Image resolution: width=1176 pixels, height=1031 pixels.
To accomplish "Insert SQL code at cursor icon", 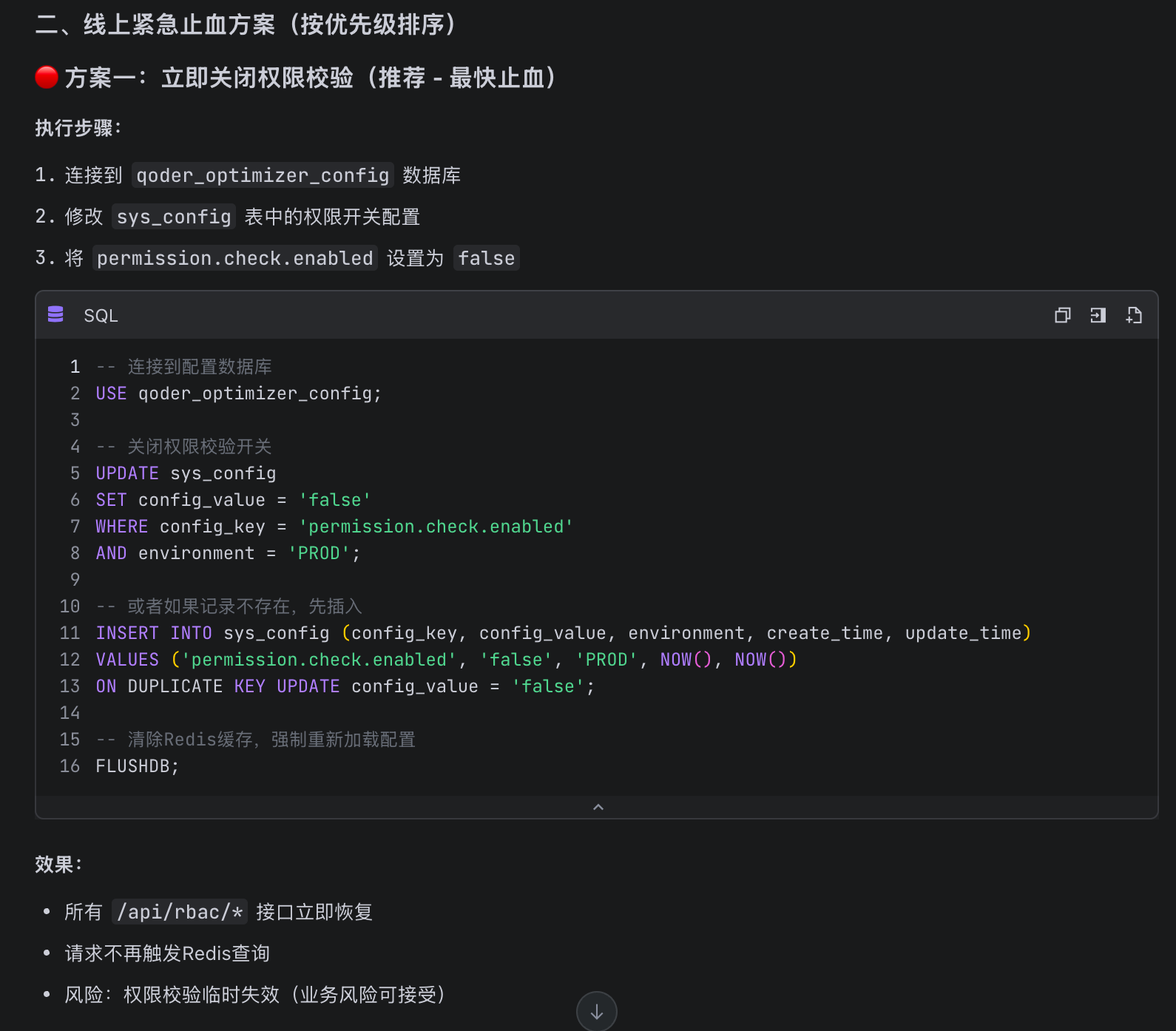I will (x=1098, y=316).
